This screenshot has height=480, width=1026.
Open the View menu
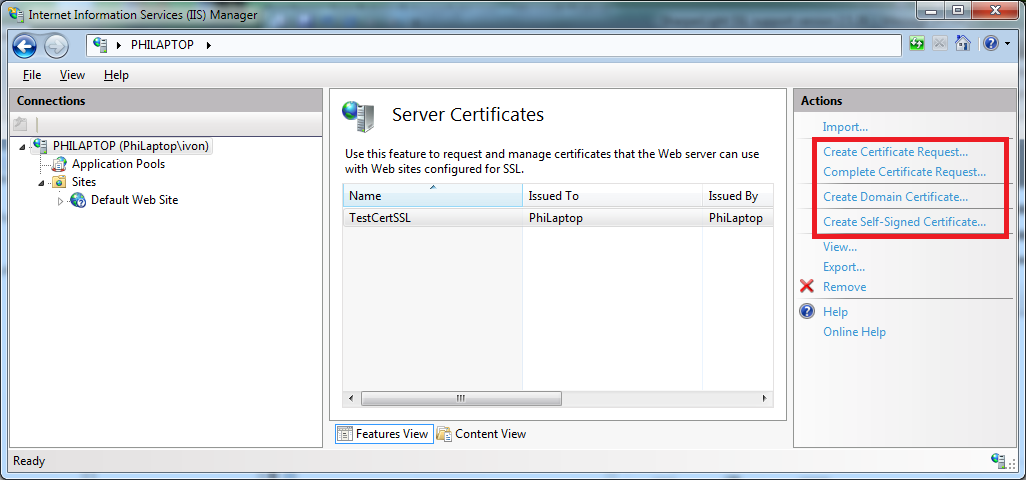(72, 75)
